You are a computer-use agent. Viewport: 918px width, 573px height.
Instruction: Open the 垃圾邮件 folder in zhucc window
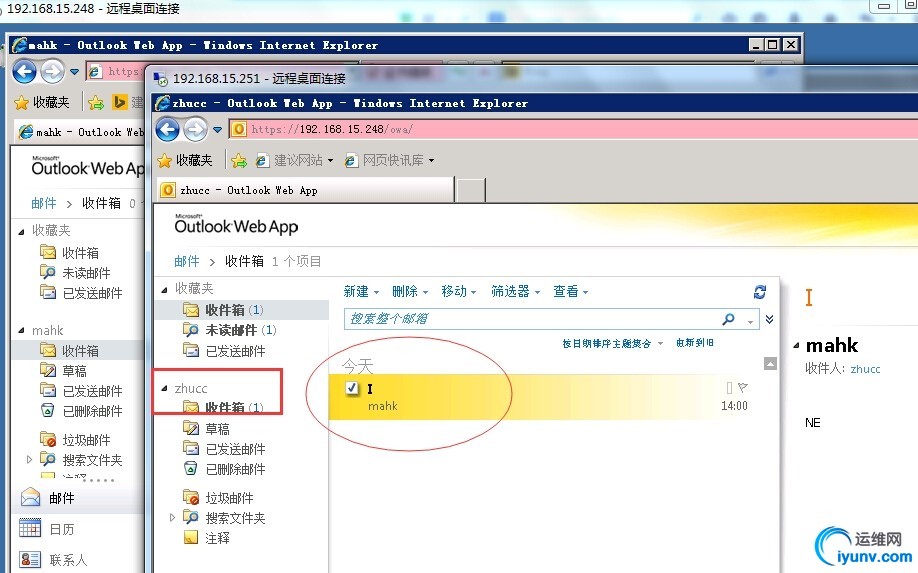(x=219, y=498)
